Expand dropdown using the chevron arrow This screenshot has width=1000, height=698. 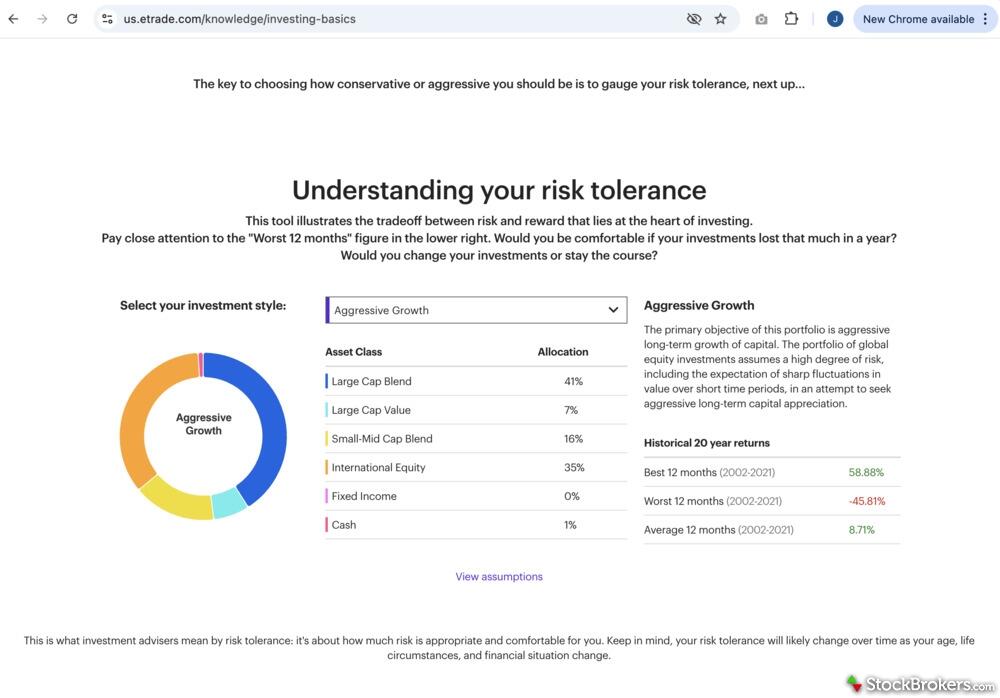[613, 310]
